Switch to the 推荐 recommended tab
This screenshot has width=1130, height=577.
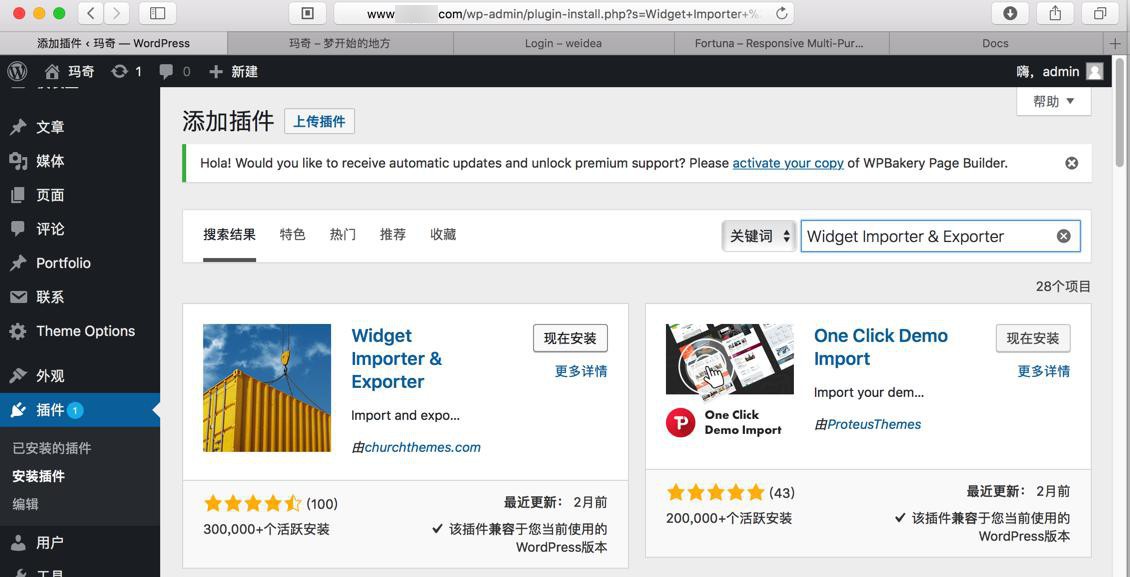(393, 235)
